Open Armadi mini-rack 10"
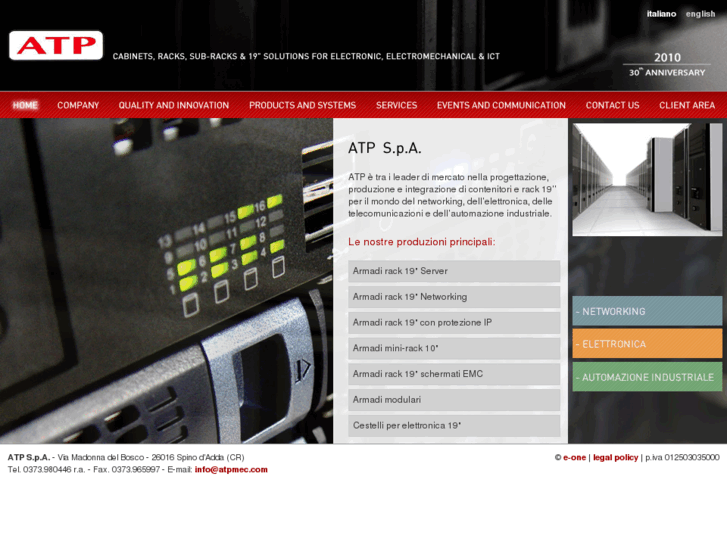This screenshot has width=727, height=545. (x=454, y=348)
